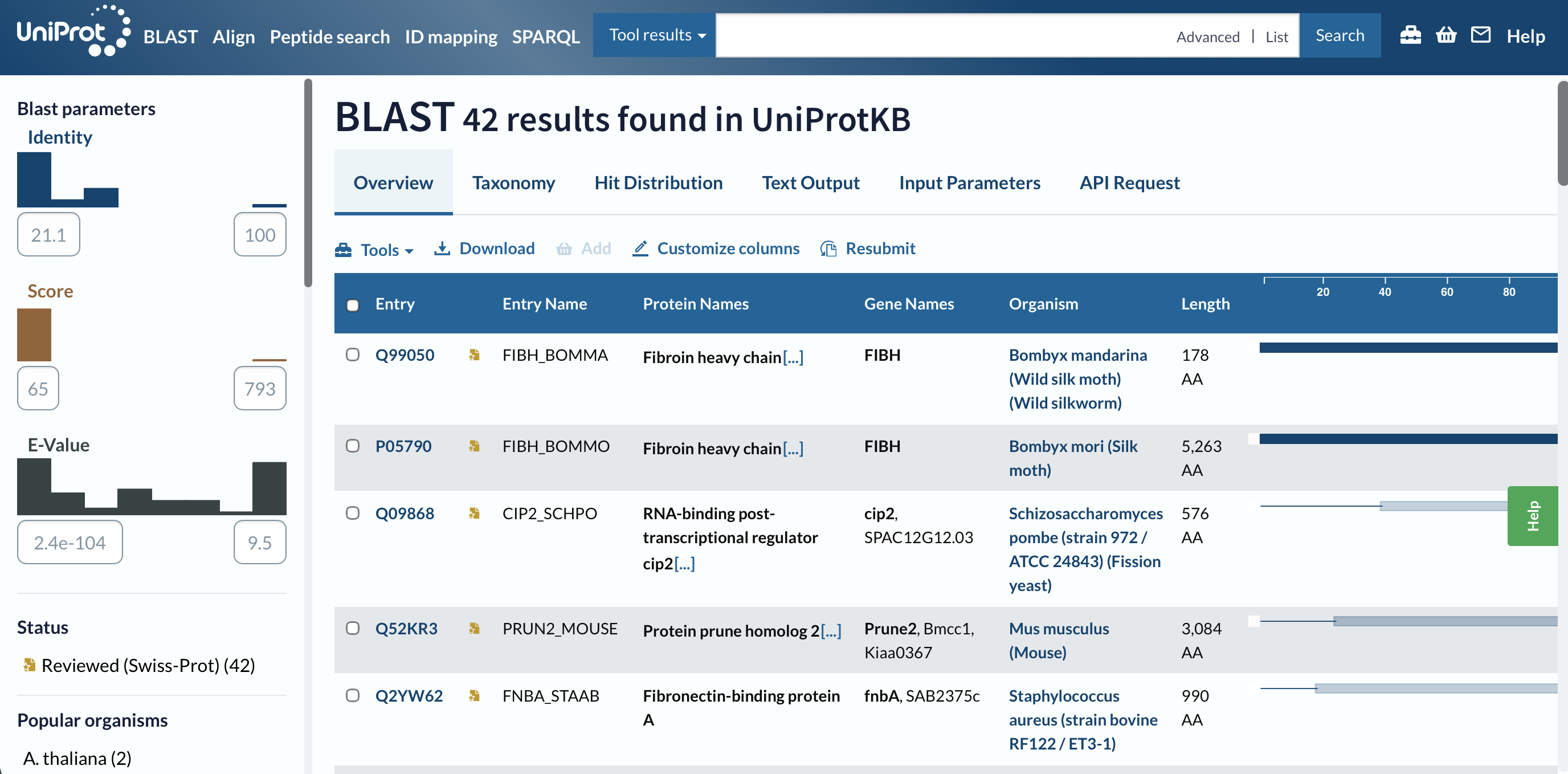The height and width of the screenshot is (774, 1568).
Task: Toggle the select-all checkbox in the table header
Action: (x=353, y=304)
